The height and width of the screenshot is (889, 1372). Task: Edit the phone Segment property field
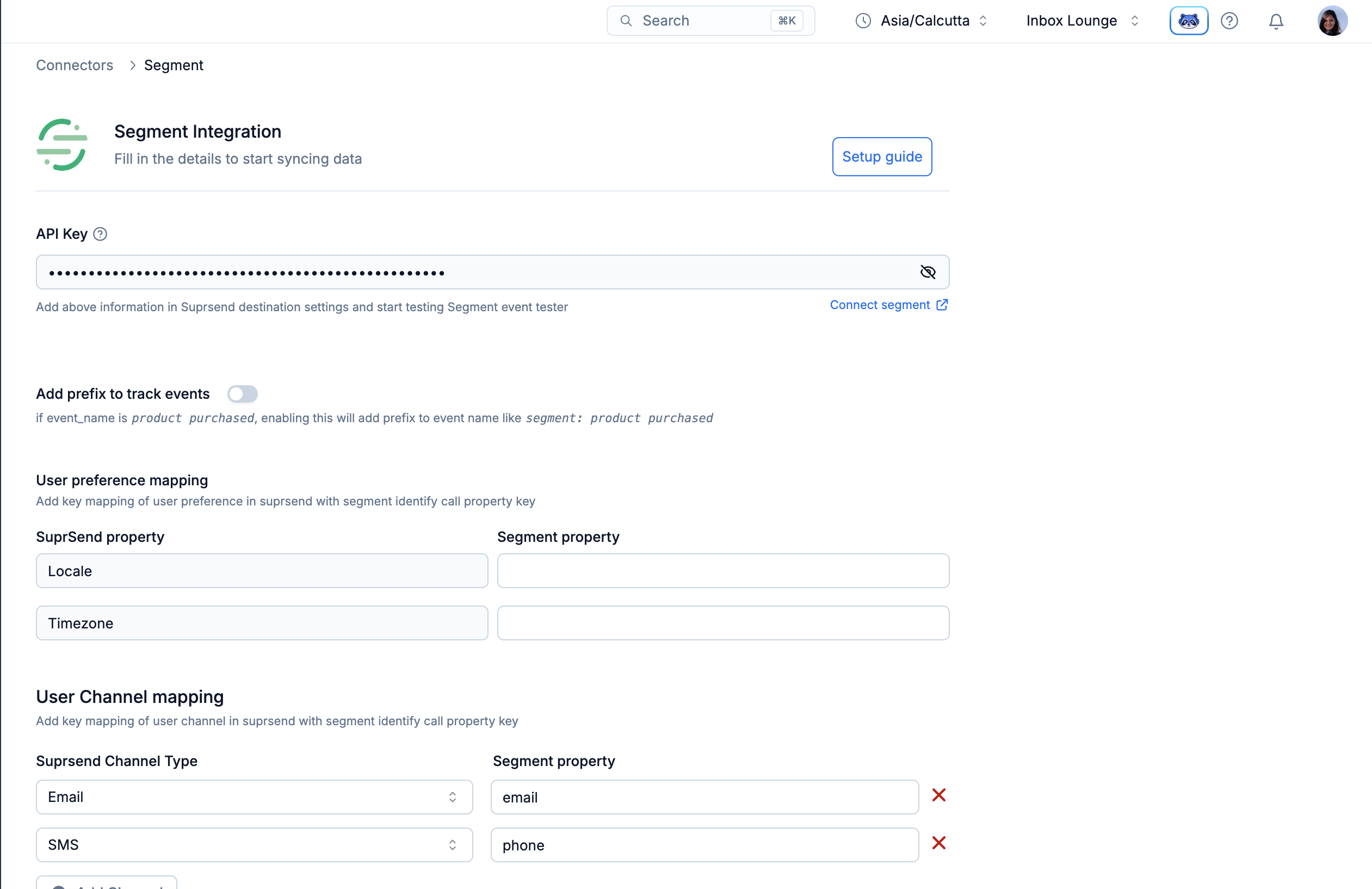click(x=704, y=844)
